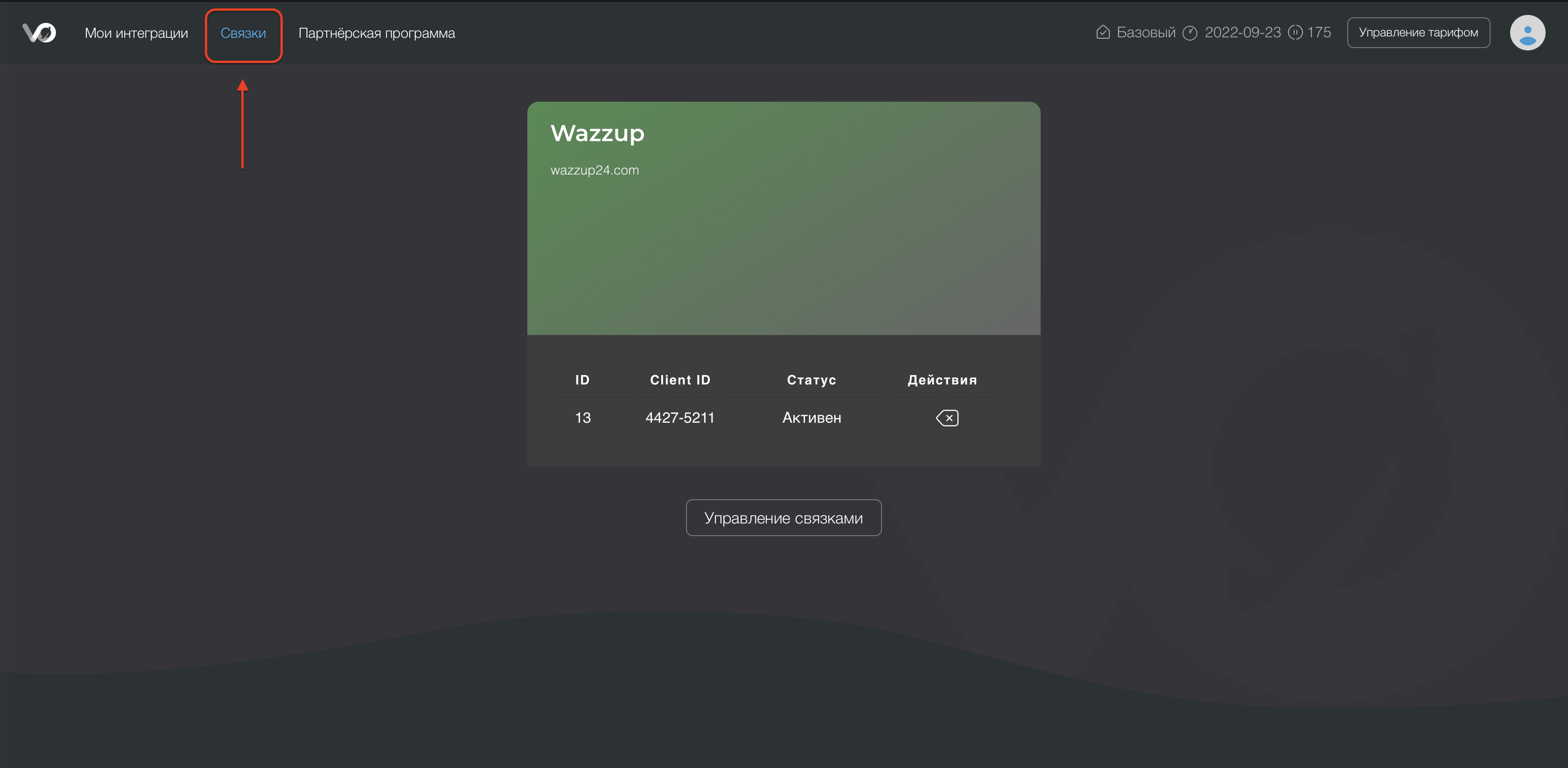Viewport: 1568px width, 768px height.
Task: Click the Wazzup card title
Action: click(597, 133)
